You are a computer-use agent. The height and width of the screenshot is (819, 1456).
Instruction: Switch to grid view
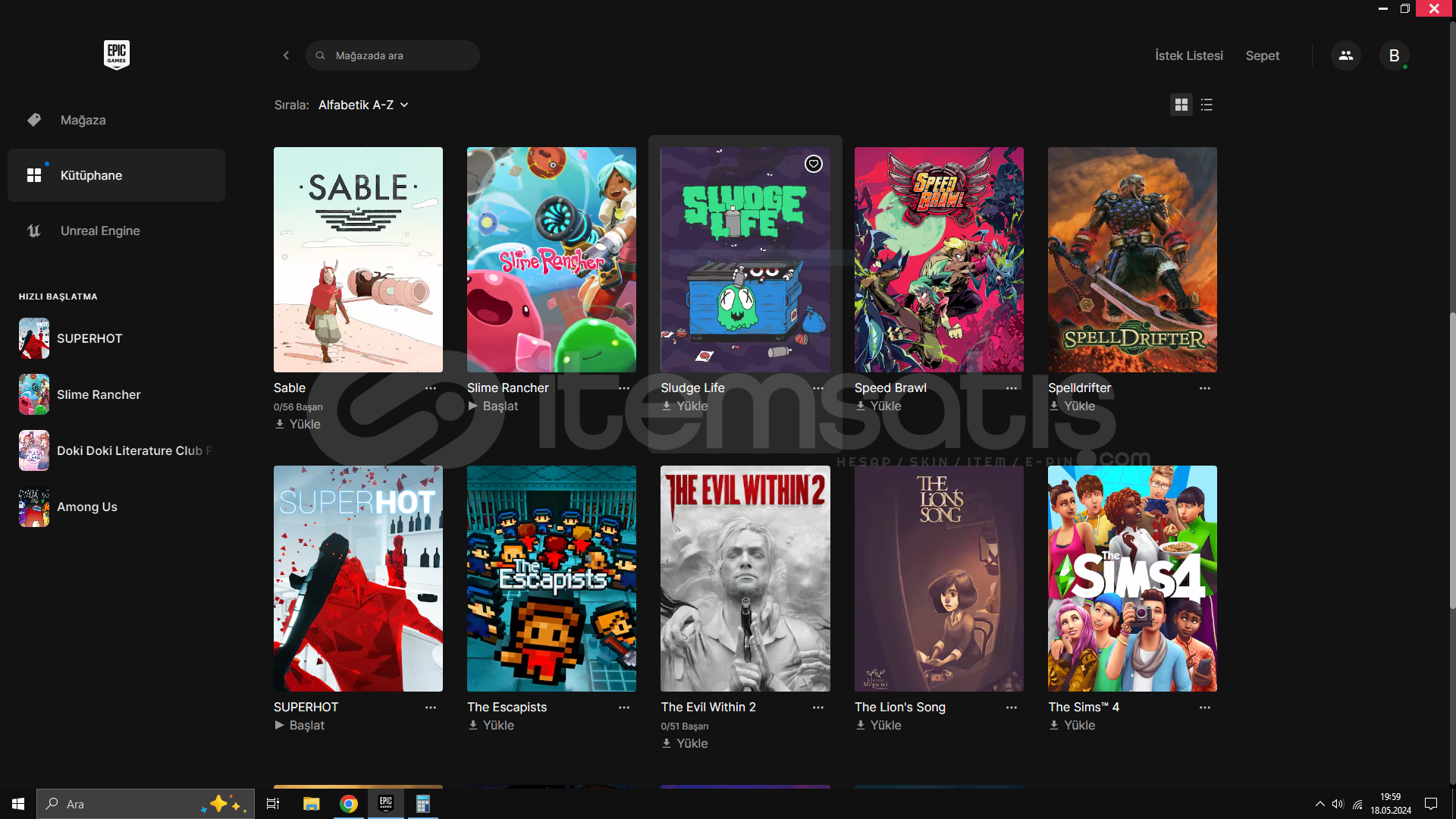pyautogui.click(x=1181, y=105)
